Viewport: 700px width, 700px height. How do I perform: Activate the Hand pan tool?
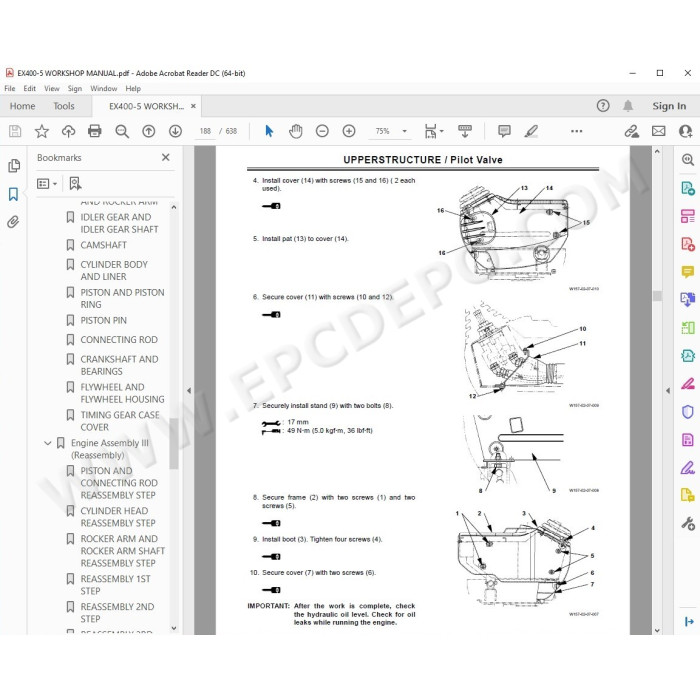click(x=296, y=131)
